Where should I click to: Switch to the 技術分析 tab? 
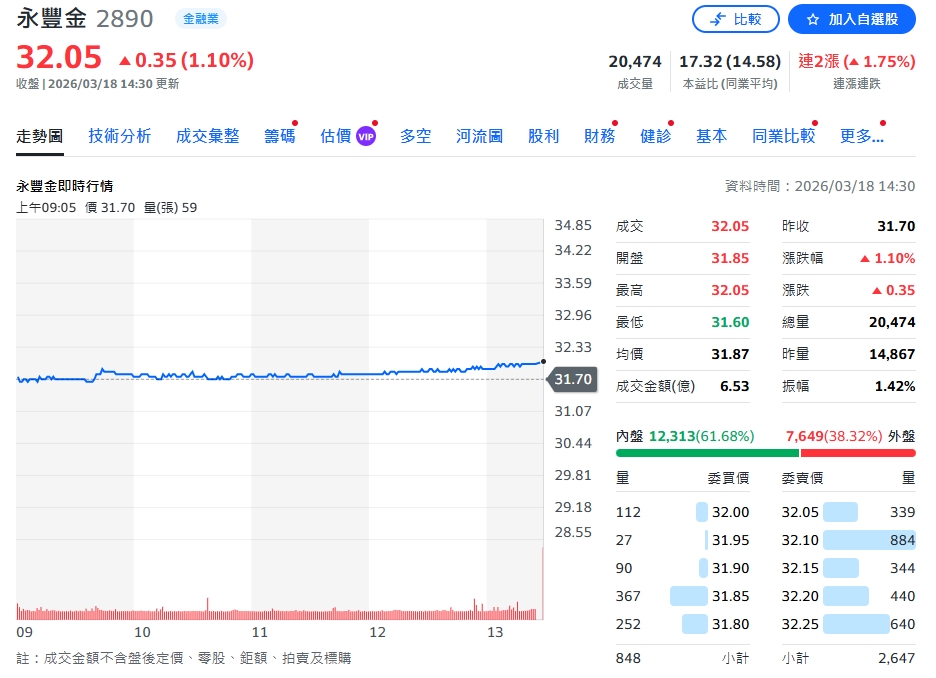119,136
